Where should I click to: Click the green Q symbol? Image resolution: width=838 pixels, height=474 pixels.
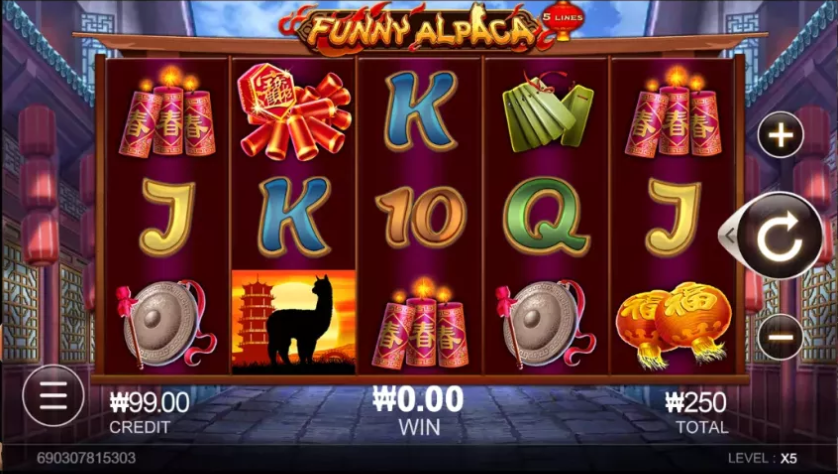tap(546, 217)
